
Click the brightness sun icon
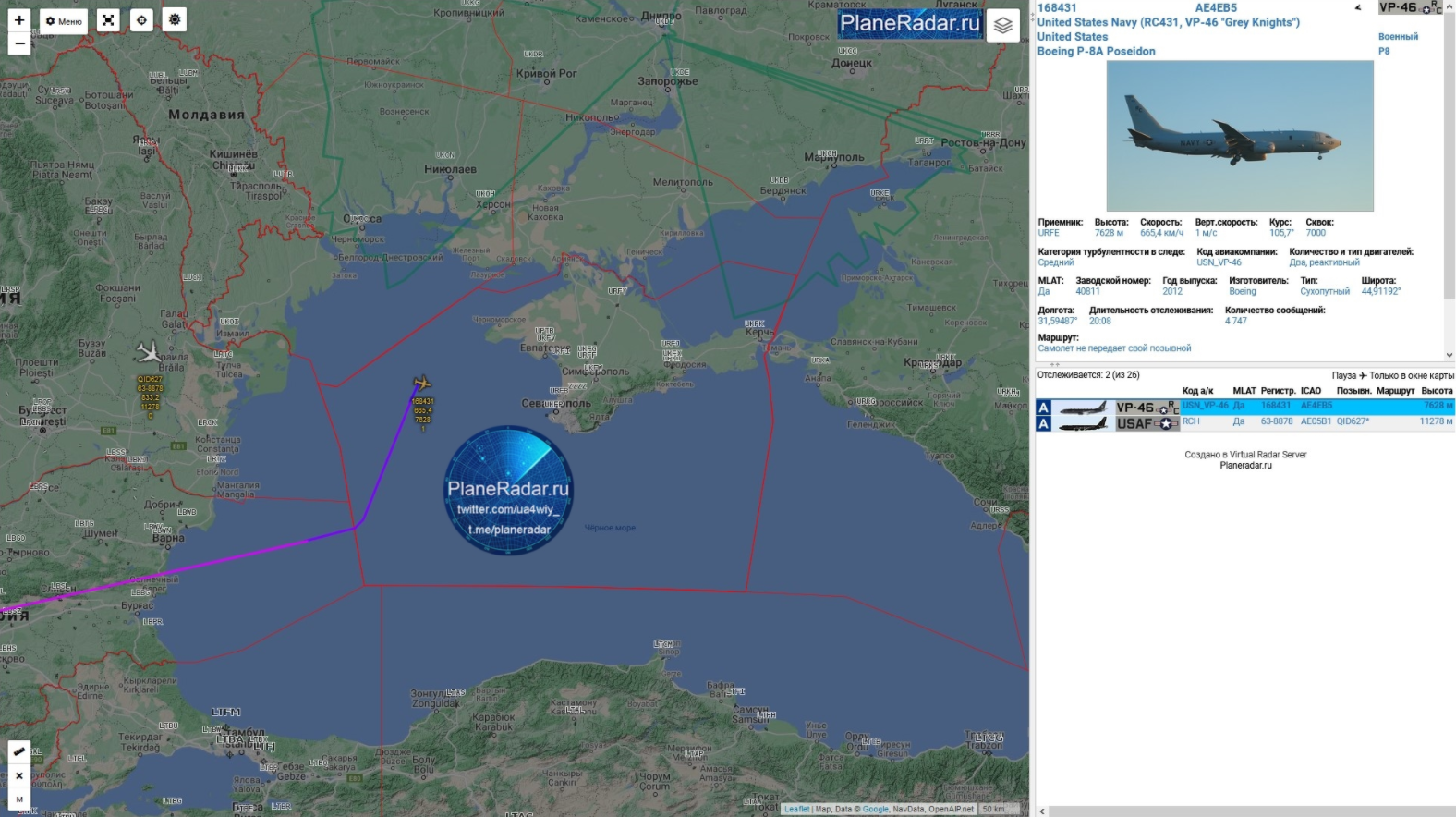click(x=175, y=19)
